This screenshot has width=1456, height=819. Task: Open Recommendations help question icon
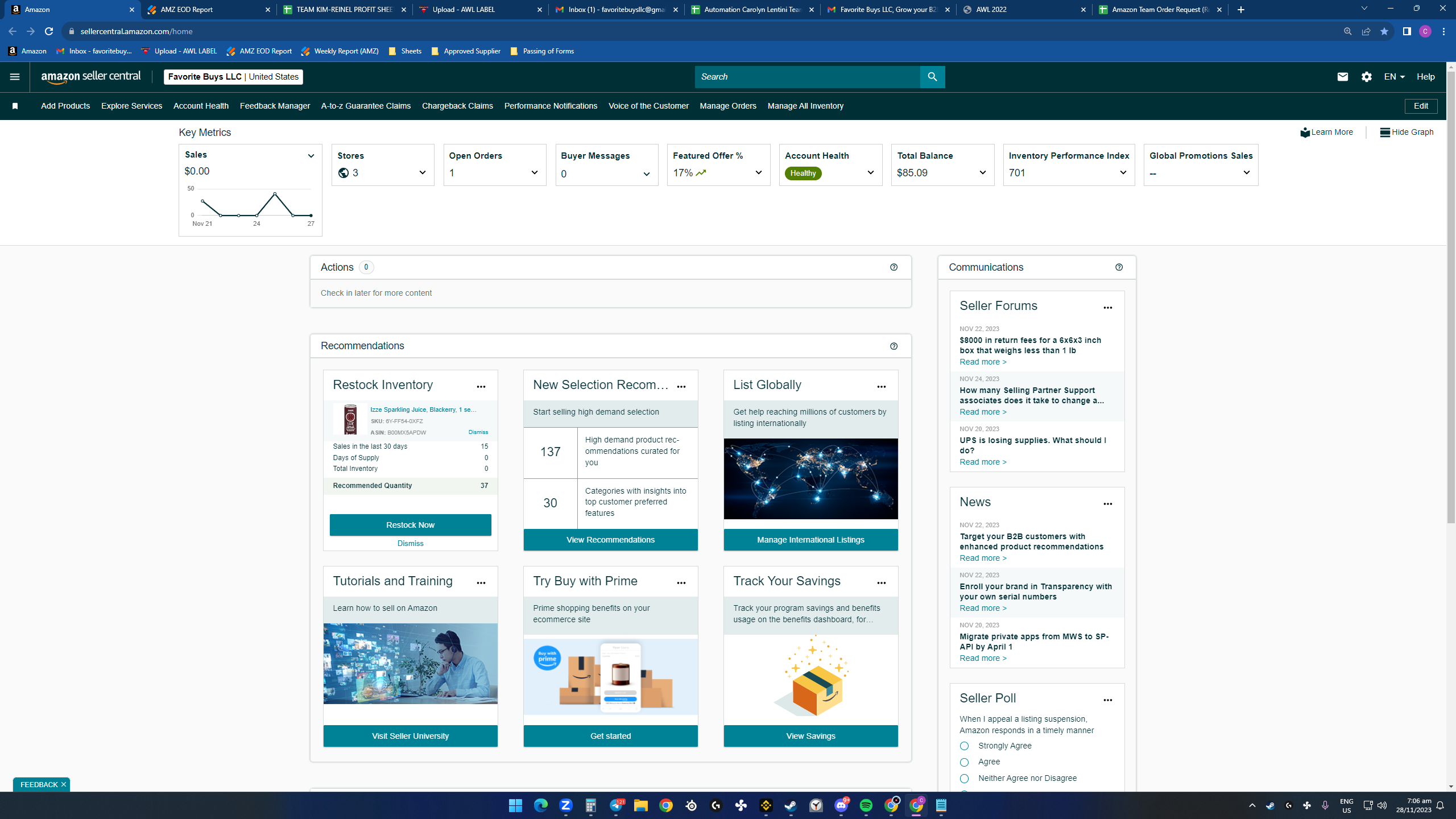pos(894,346)
